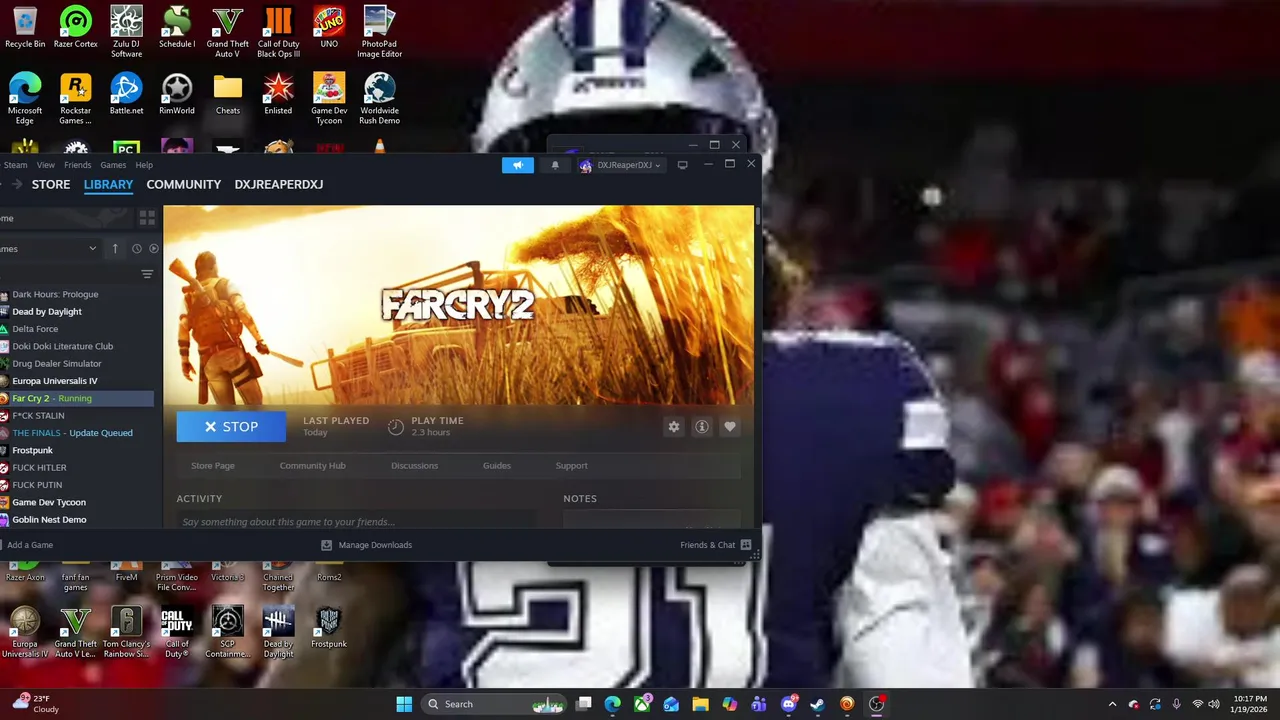Select the UNO desktop icon

pyautogui.click(x=329, y=29)
